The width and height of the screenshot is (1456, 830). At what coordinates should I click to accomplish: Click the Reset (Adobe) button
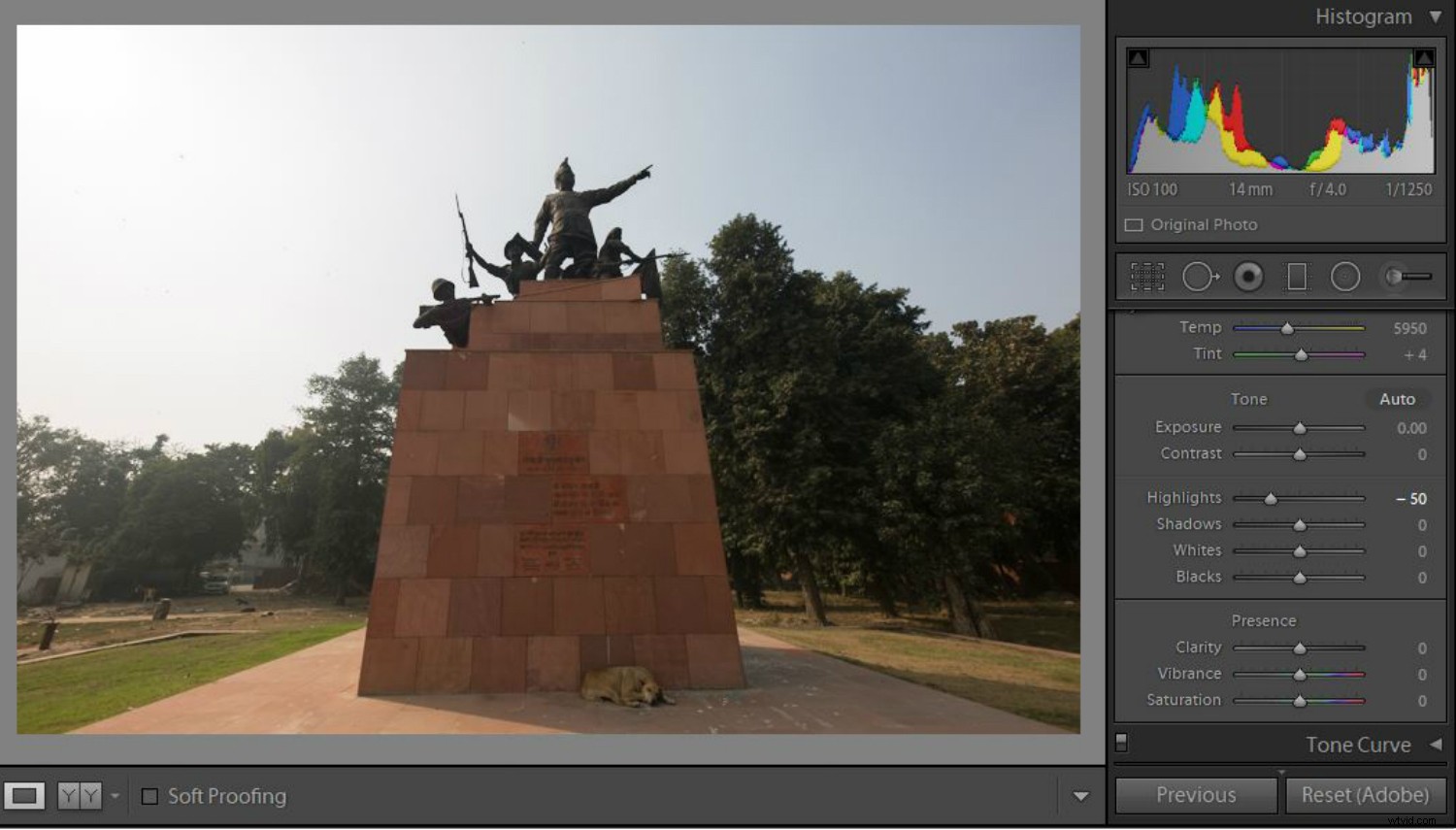click(x=1364, y=794)
